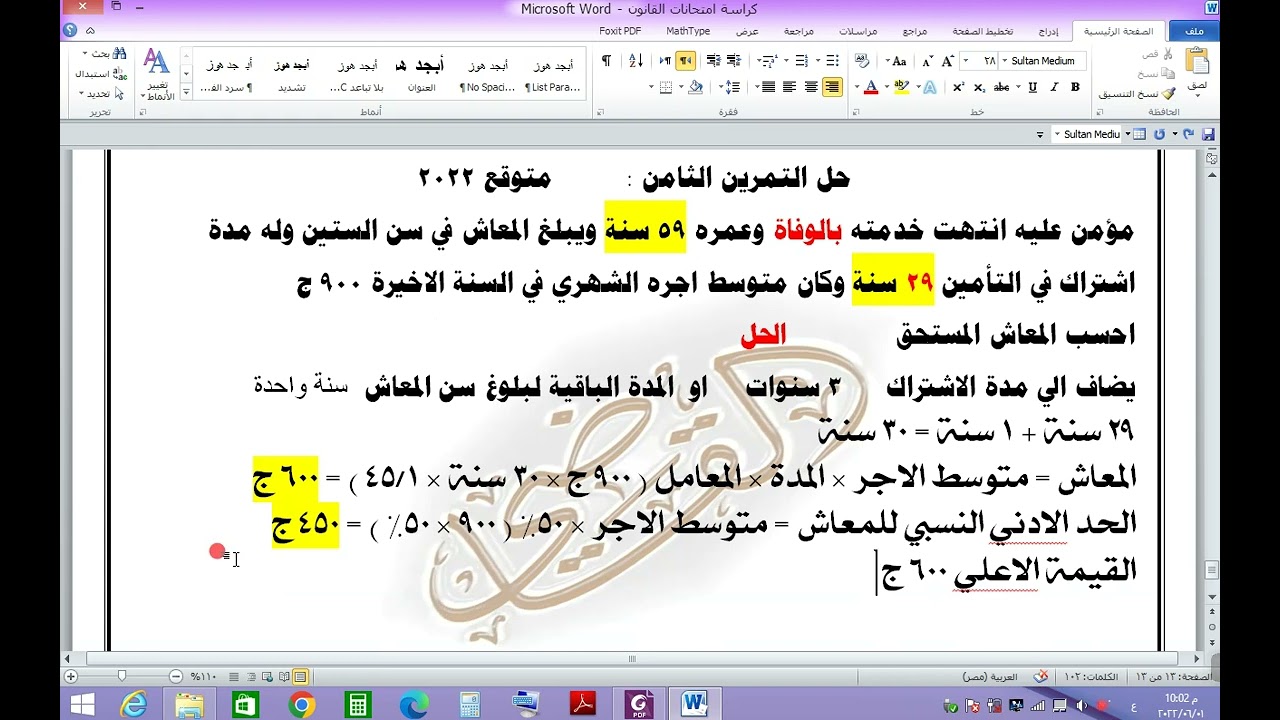Expand the styles gallery More arrow

pos(186,93)
